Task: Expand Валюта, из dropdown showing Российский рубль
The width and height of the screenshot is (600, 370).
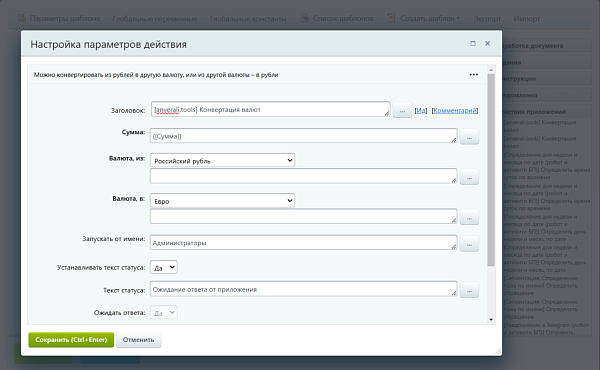Action: [222, 160]
